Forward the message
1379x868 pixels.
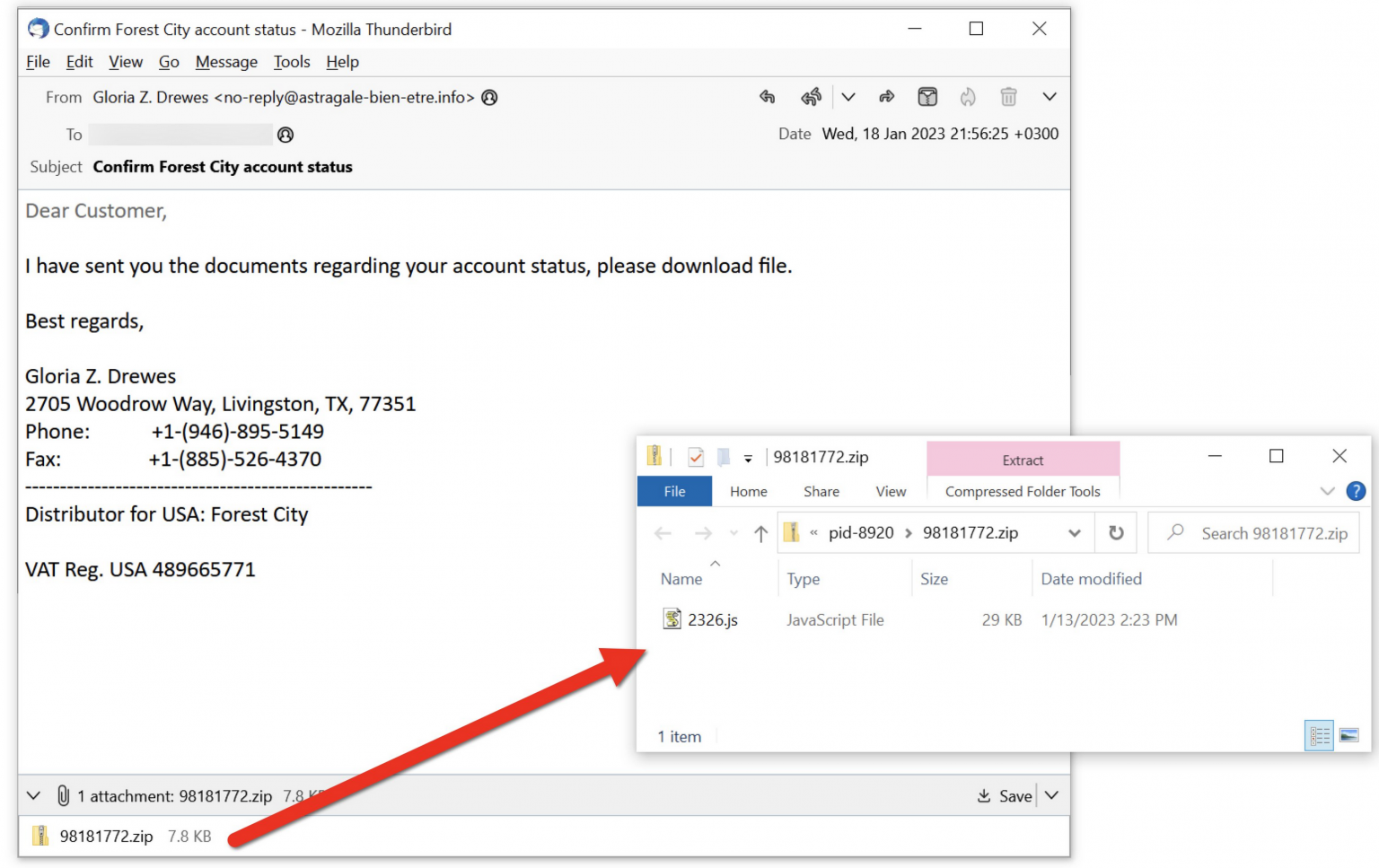click(887, 97)
